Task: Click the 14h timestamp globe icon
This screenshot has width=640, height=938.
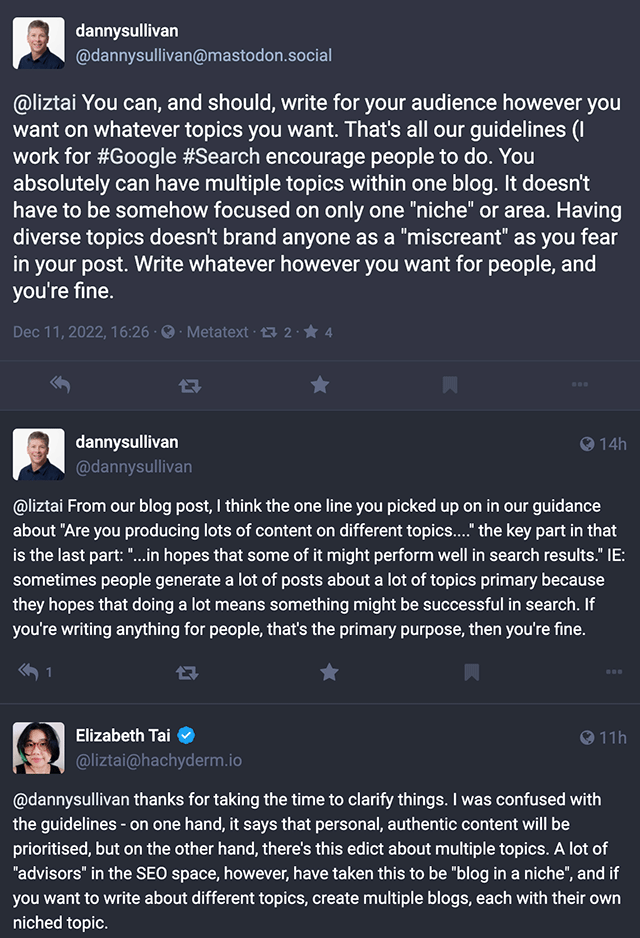Action: [587, 444]
